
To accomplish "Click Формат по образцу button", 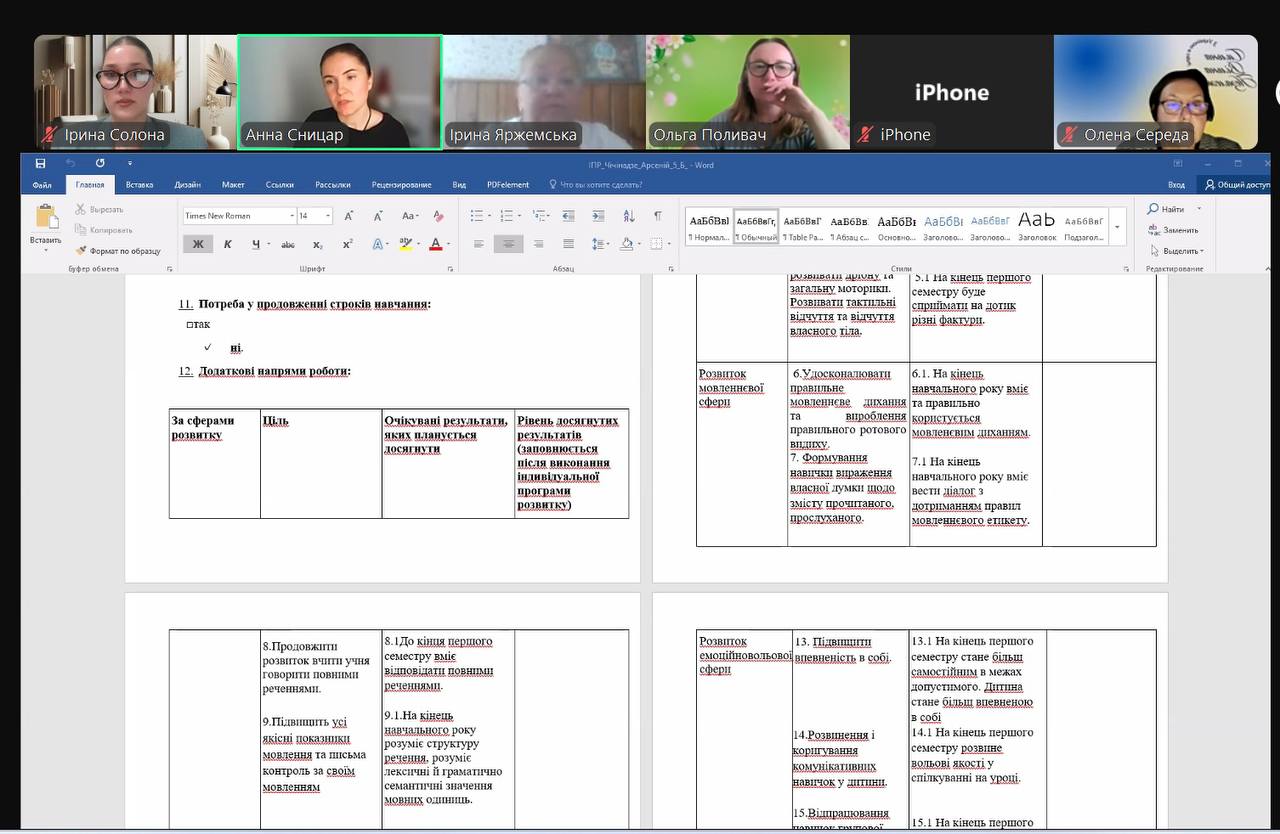I will pos(118,251).
